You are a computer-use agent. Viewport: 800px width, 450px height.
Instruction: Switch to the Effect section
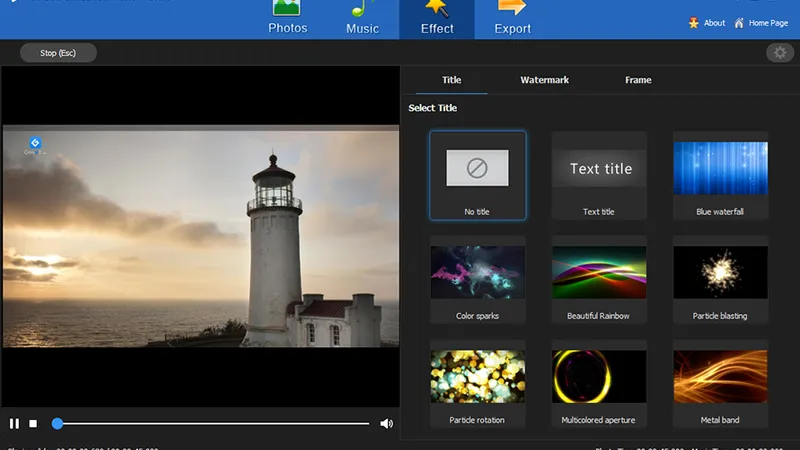(437, 18)
